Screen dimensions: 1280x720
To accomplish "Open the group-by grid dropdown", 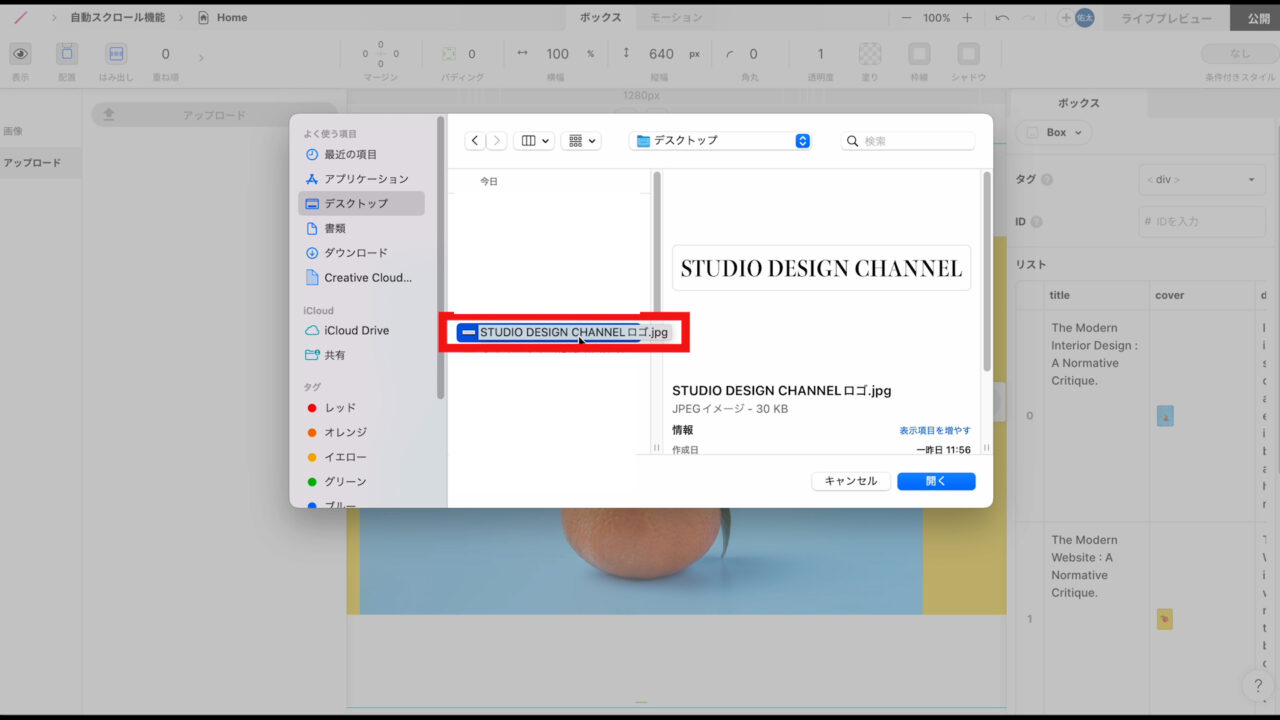I will pyautogui.click(x=581, y=141).
